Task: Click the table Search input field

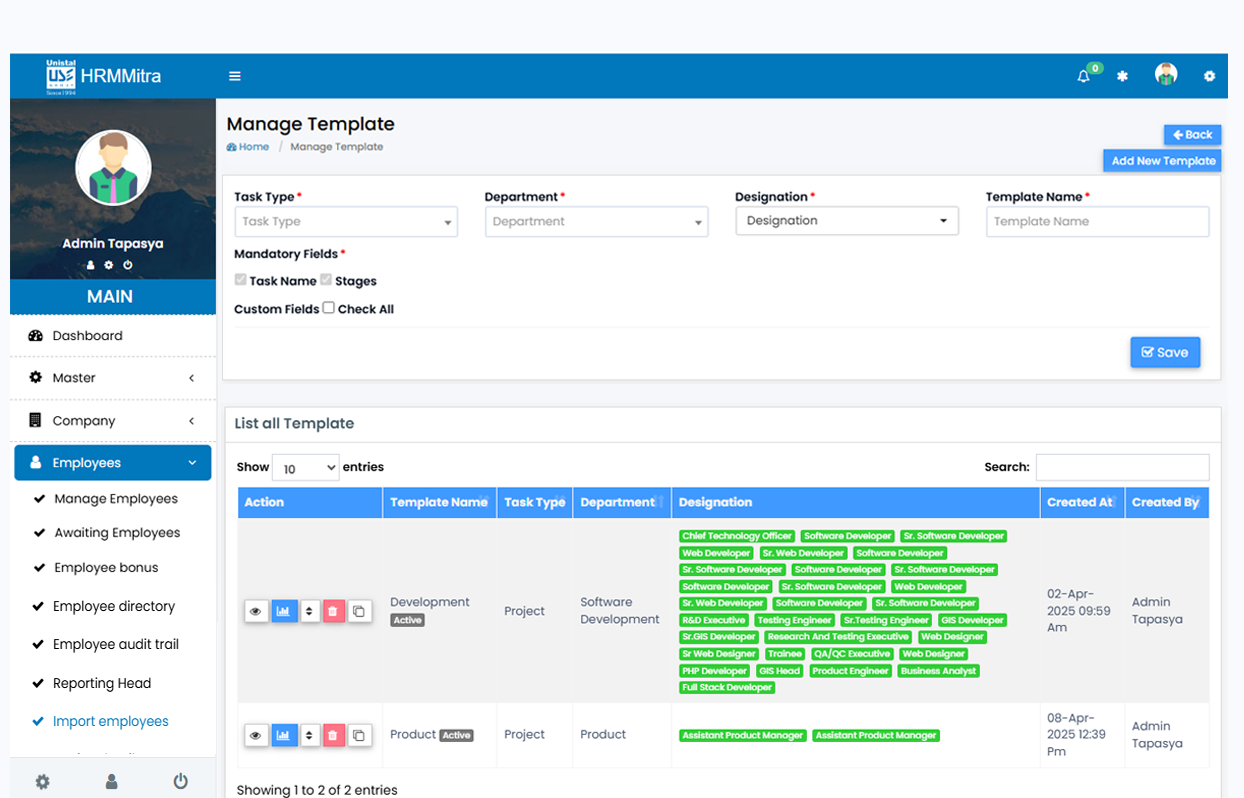Action: tap(1122, 467)
